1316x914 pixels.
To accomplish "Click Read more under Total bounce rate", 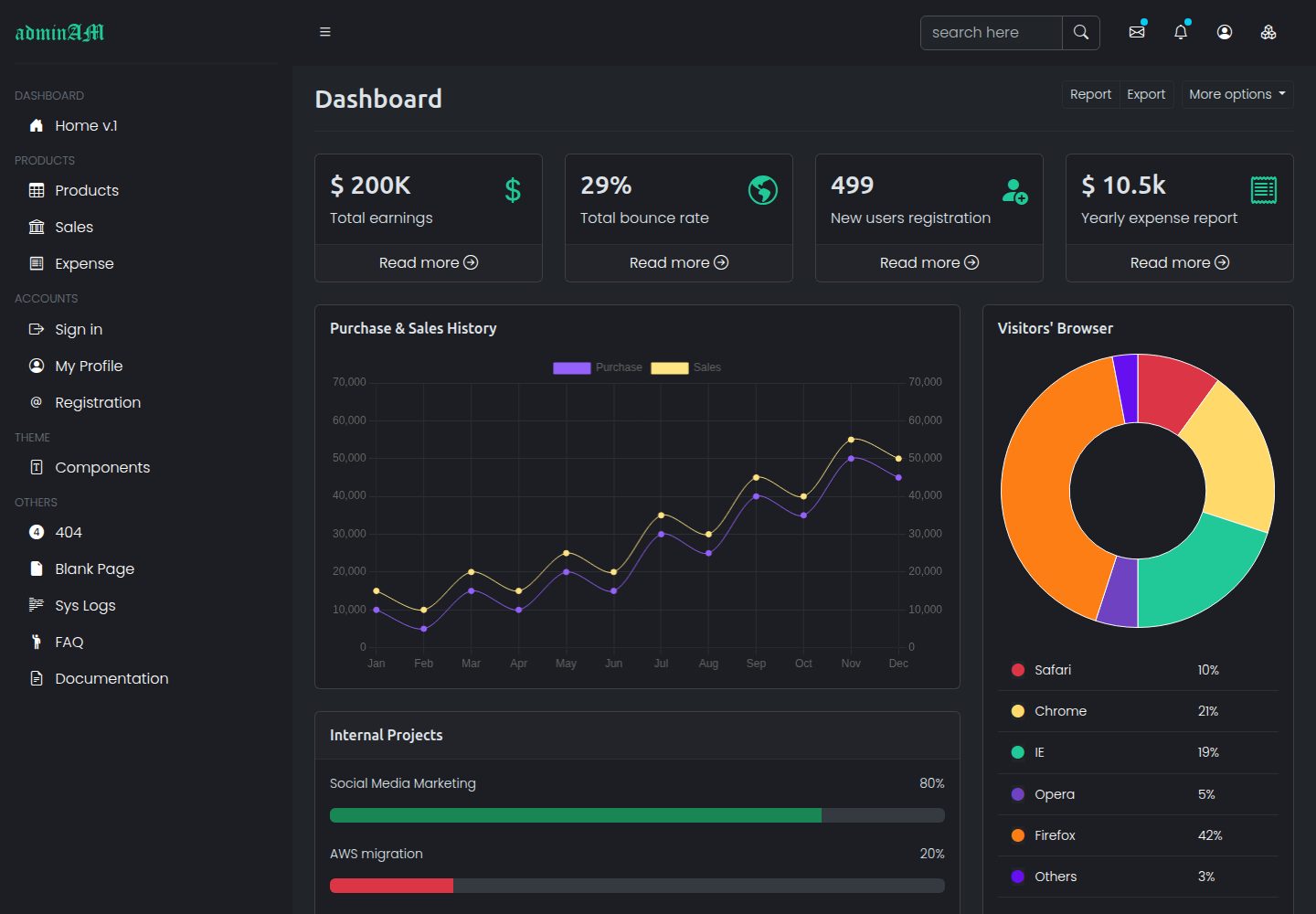I will point(679,262).
